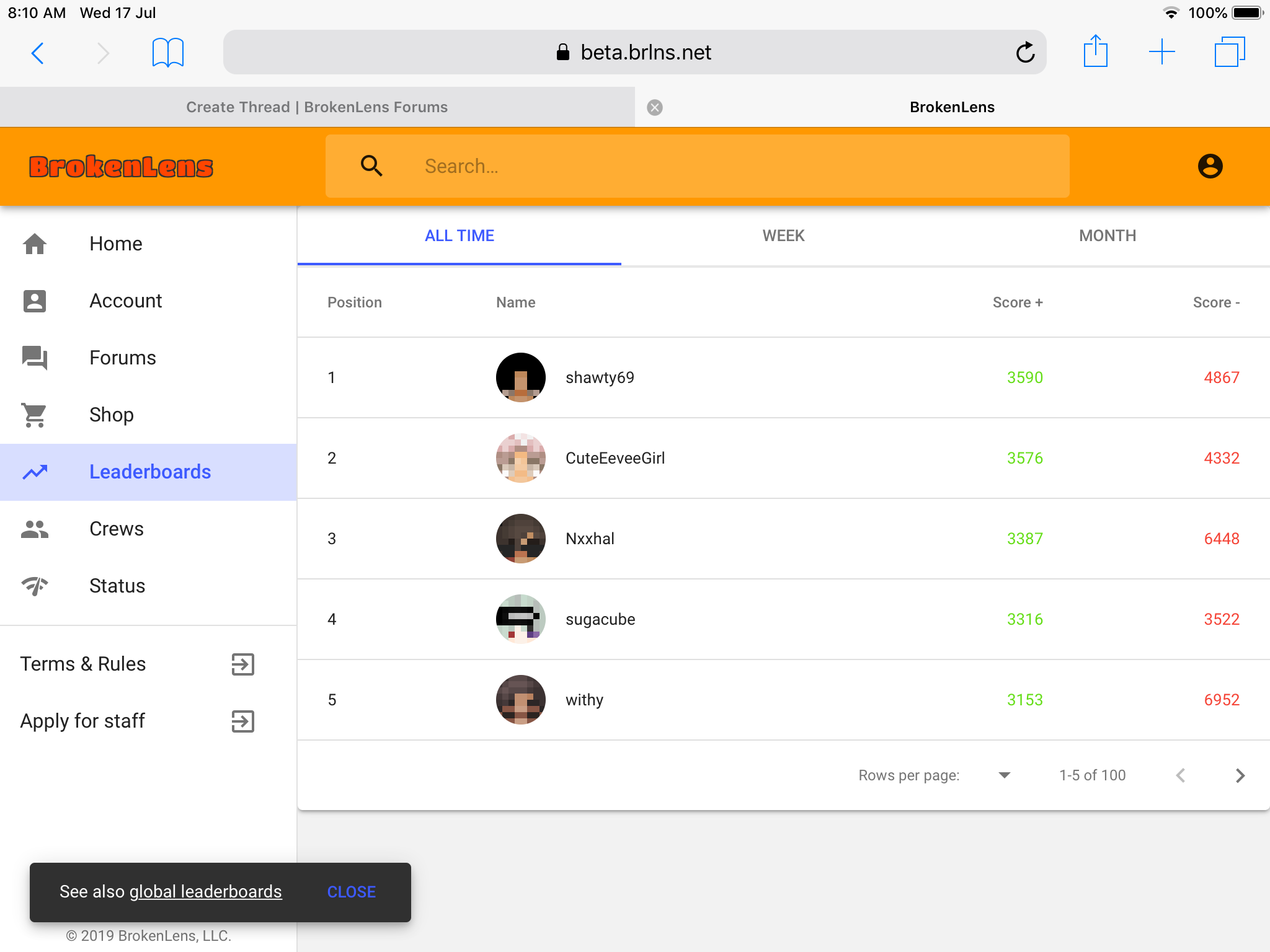Switch to the MONTH tab

[x=1108, y=236]
